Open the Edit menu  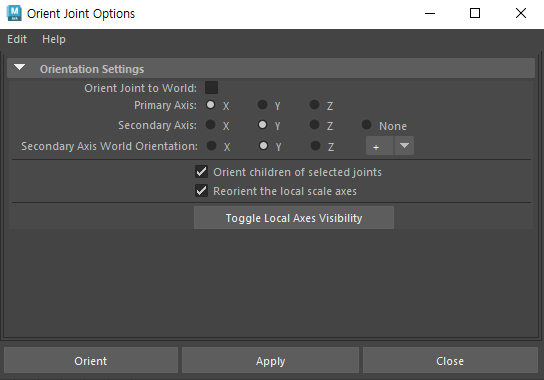pyautogui.click(x=17, y=39)
